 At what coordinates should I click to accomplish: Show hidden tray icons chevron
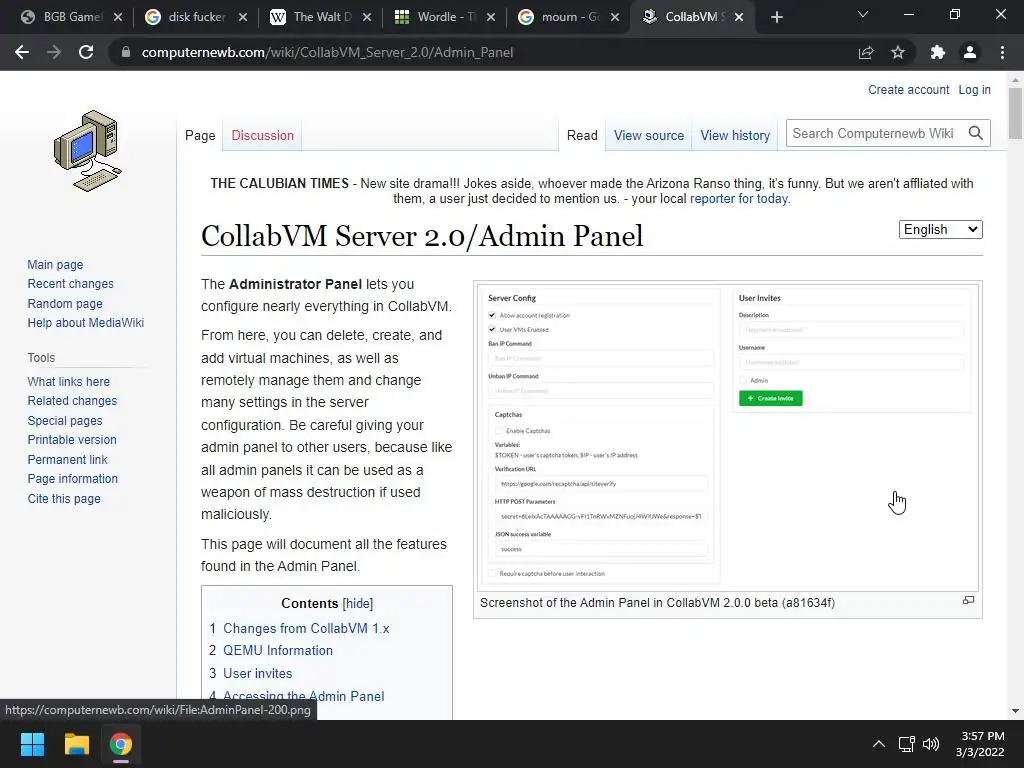pos(879,744)
